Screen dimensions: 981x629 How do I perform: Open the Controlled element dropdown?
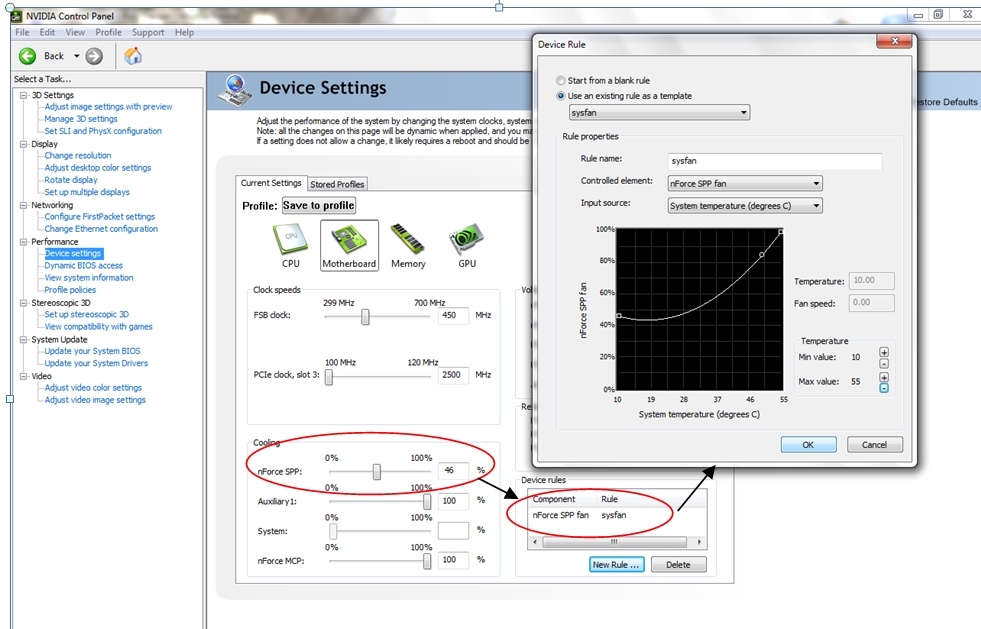pyautogui.click(x=745, y=183)
